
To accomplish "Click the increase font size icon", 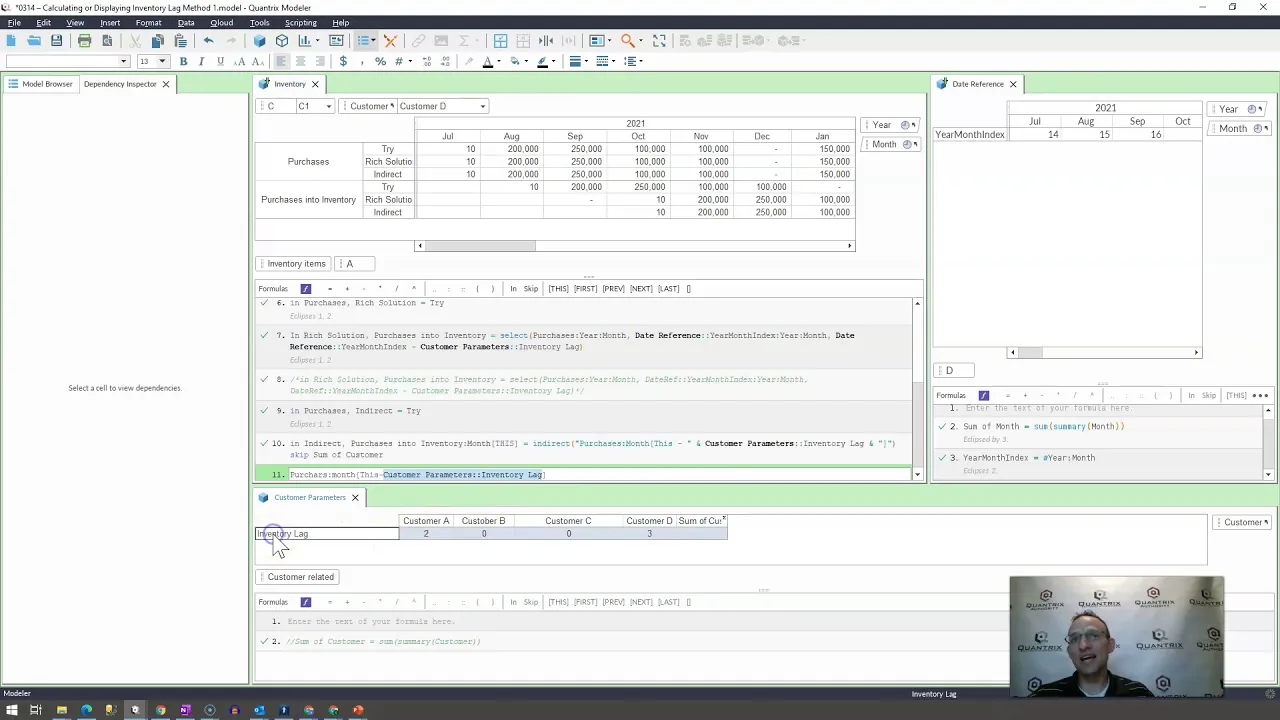I will click(x=238, y=62).
